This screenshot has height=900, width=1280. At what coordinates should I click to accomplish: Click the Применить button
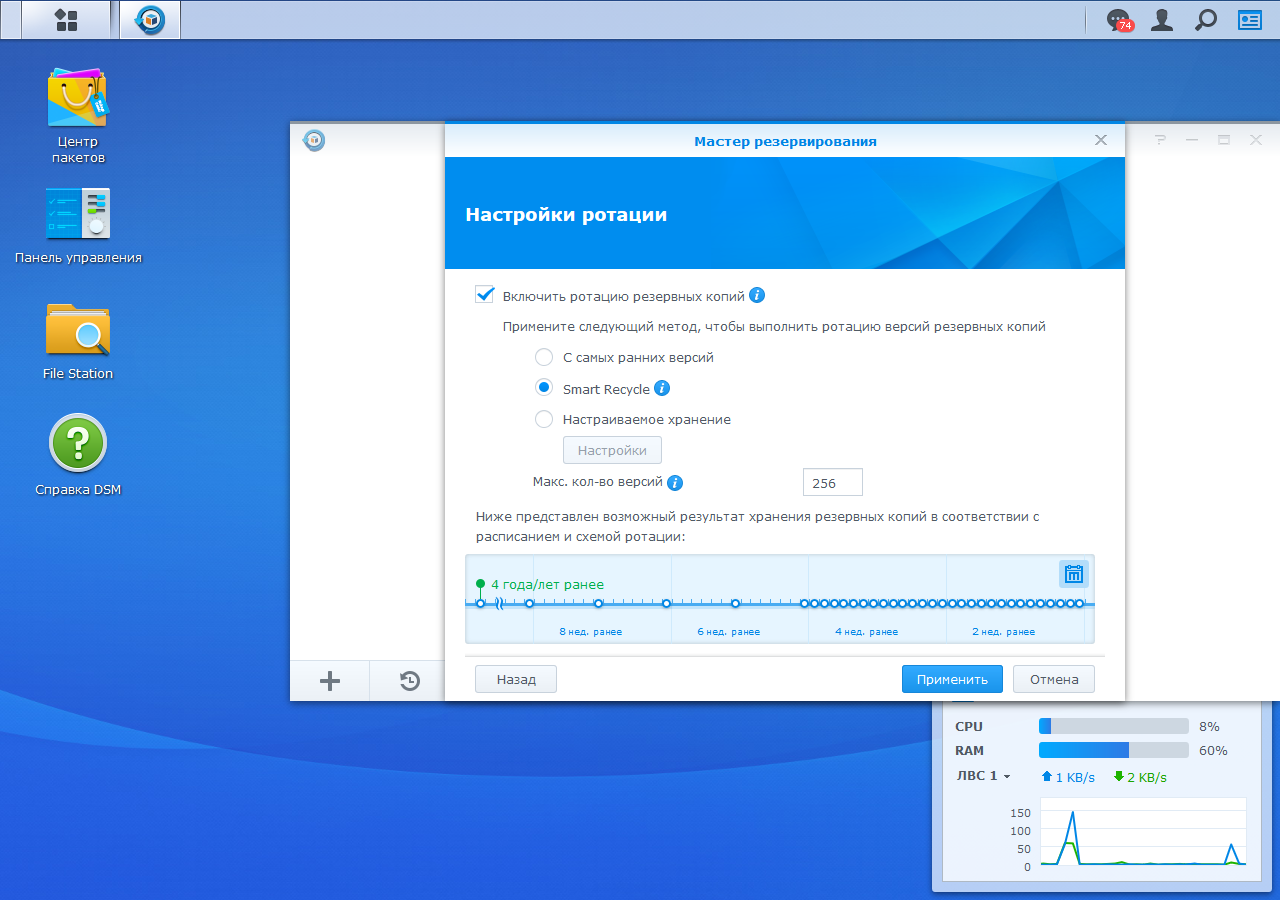[952, 679]
